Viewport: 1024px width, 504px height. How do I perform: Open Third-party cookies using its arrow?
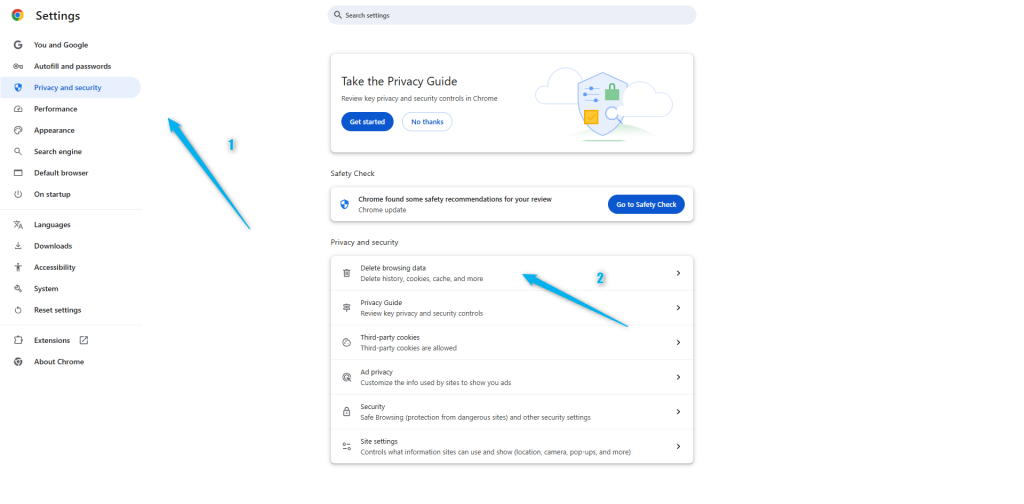tap(678, 342)
